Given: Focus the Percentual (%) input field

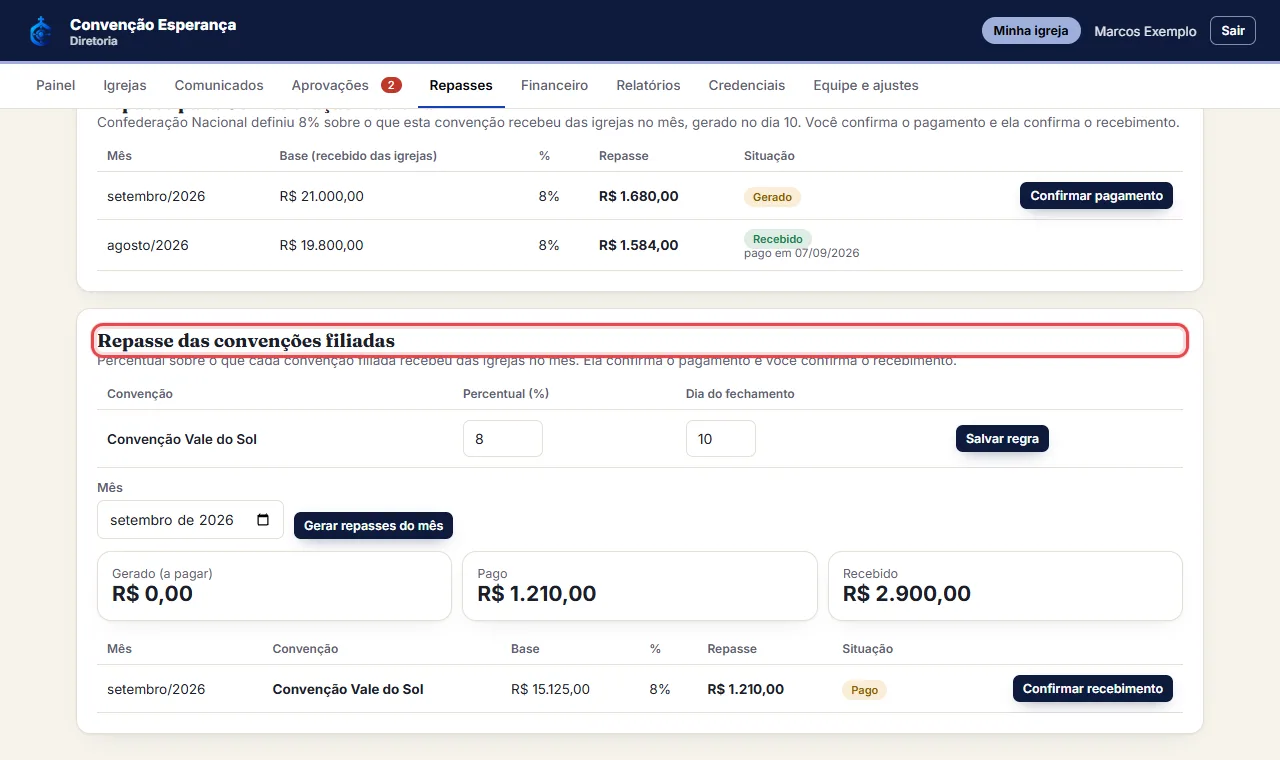Looking at the screenshot, I should pos(503,438).
